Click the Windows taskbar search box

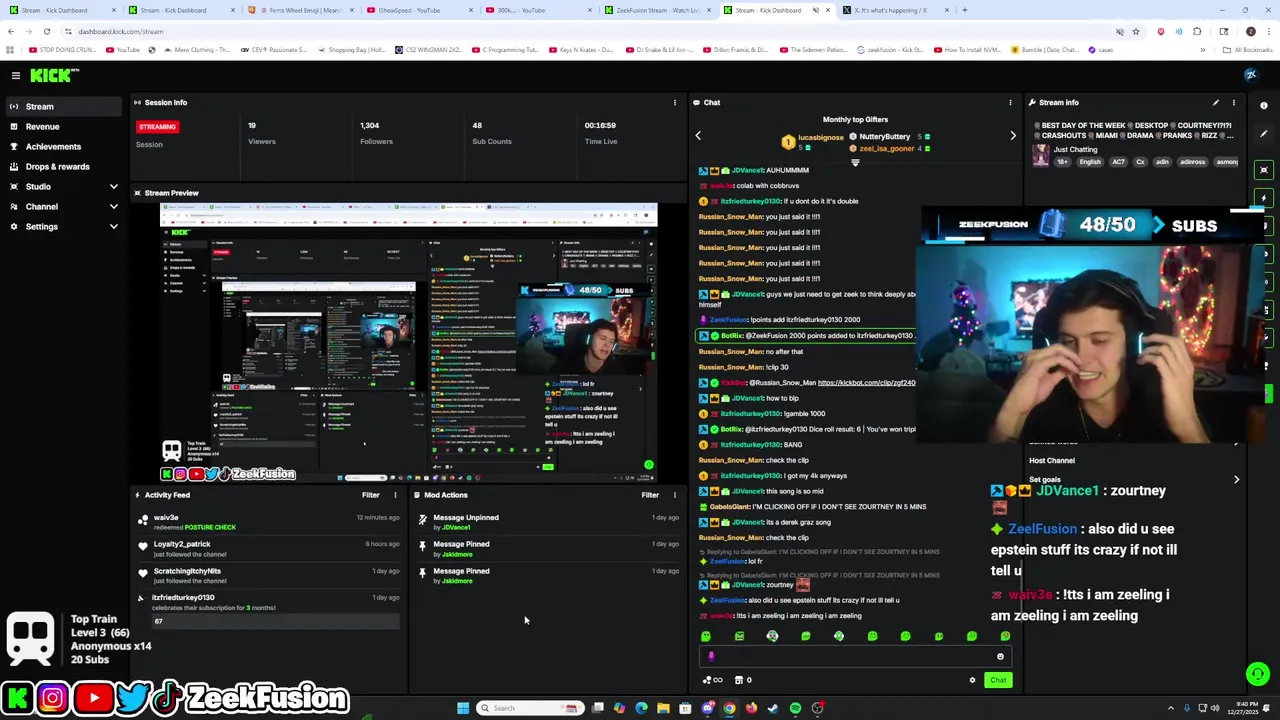530,708
